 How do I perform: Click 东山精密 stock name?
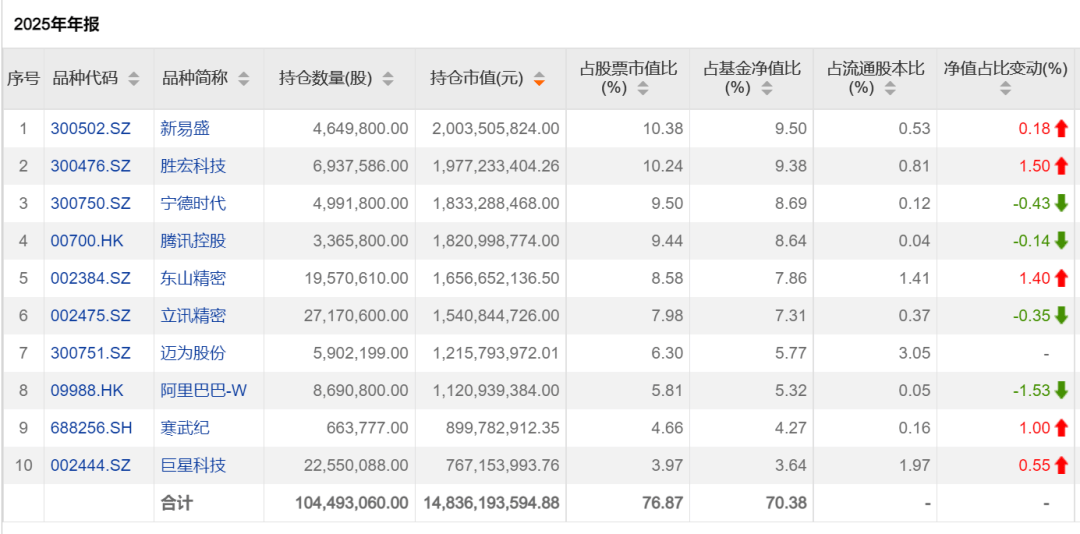(x=193, y=278)
